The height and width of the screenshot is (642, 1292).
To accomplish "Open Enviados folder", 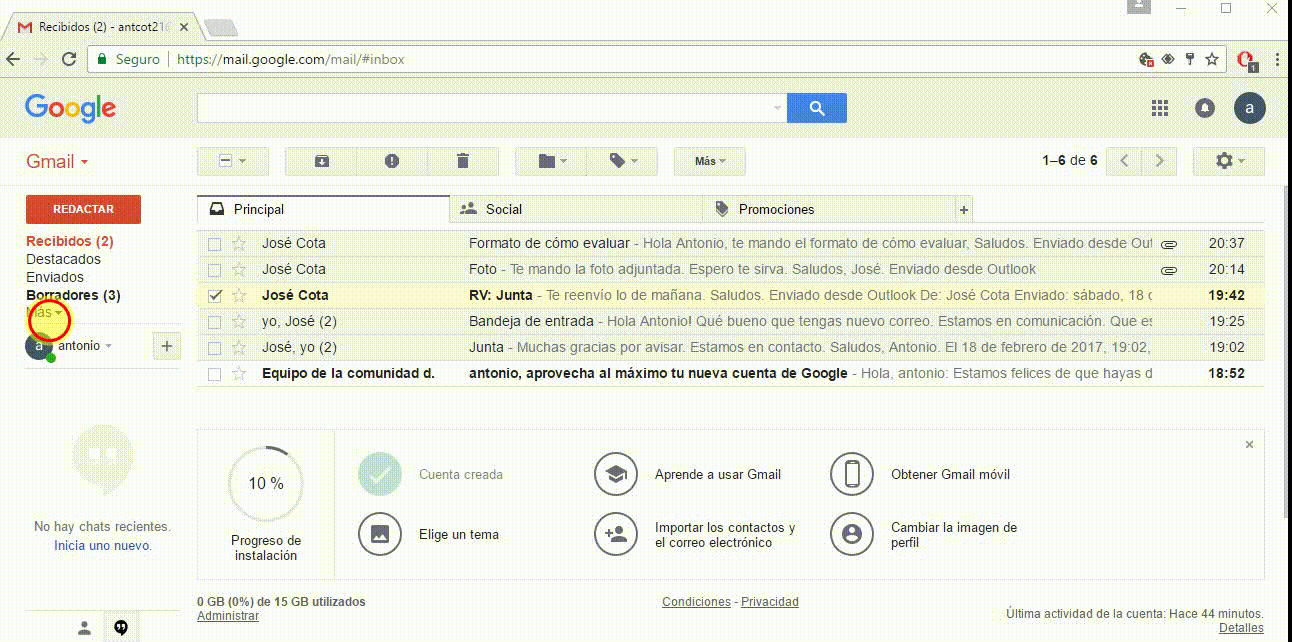I will click(55, 277).
